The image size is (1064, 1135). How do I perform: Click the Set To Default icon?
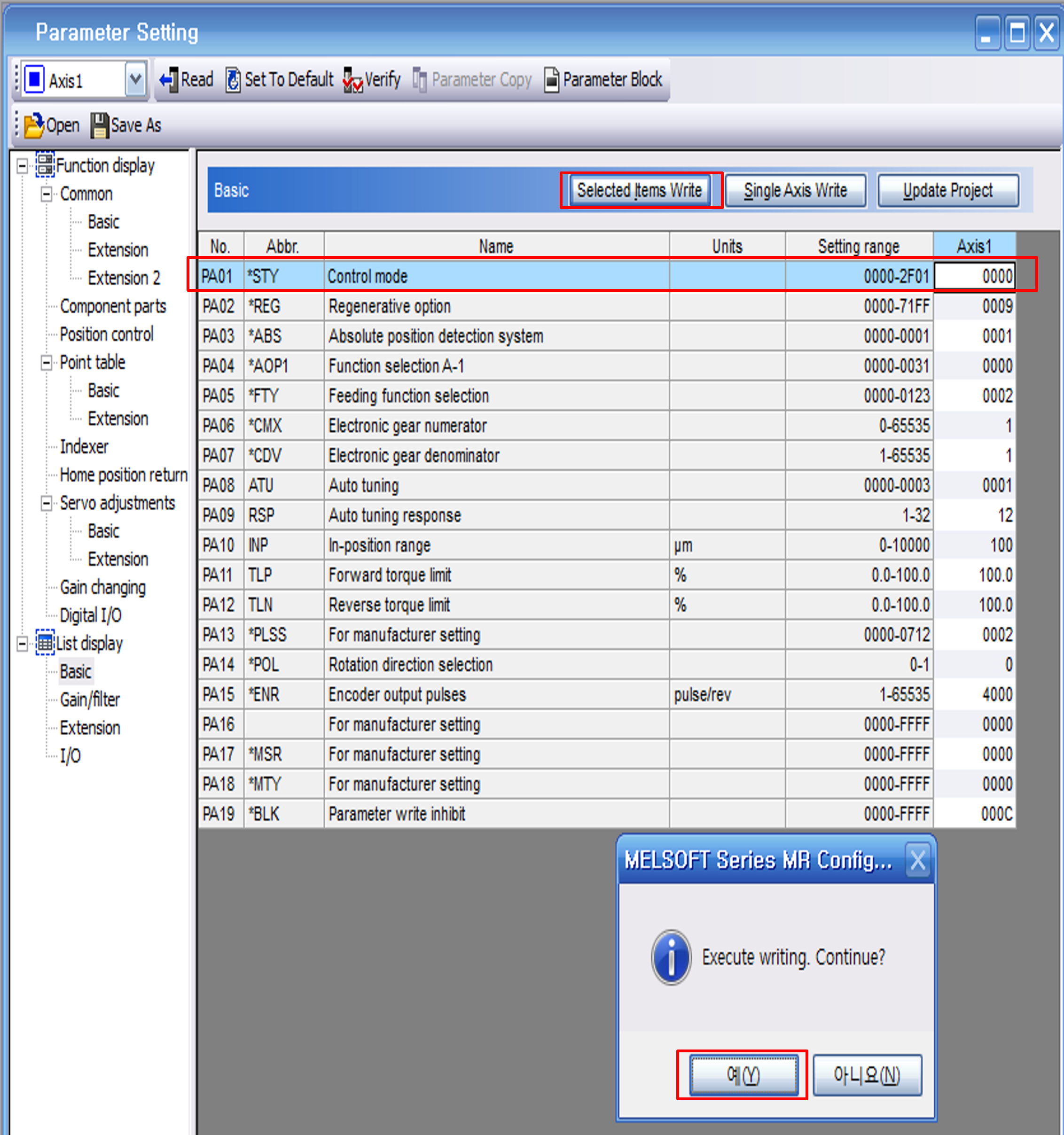tap(233, 80)
